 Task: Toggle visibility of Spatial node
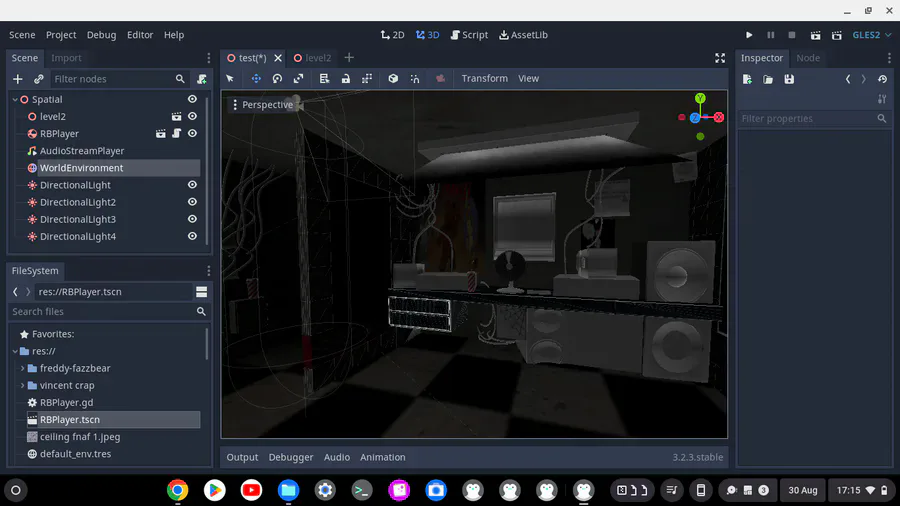pos(192,99)
